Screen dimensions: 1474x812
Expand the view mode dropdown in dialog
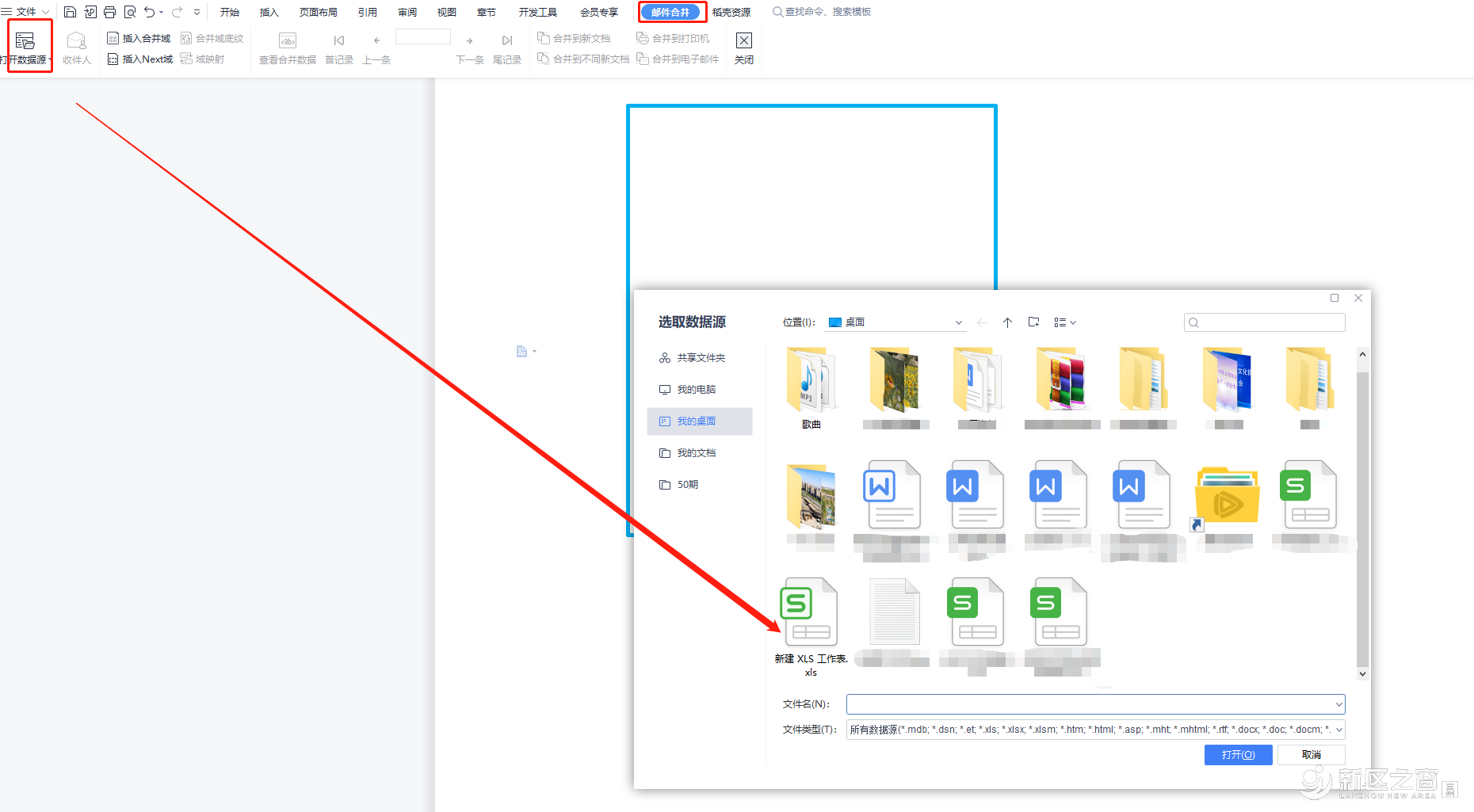click(x=1065, y=322)
